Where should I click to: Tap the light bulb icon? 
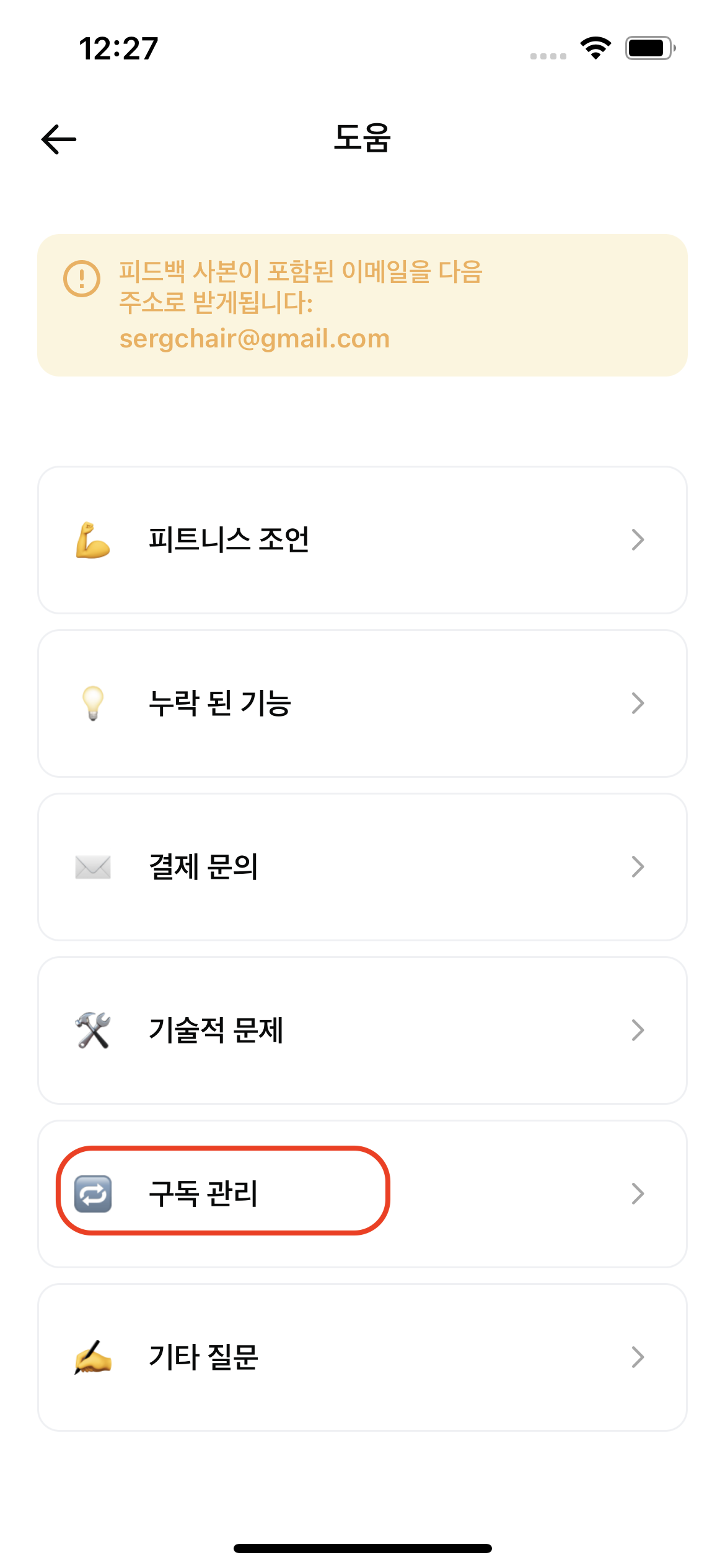(93, 703)
